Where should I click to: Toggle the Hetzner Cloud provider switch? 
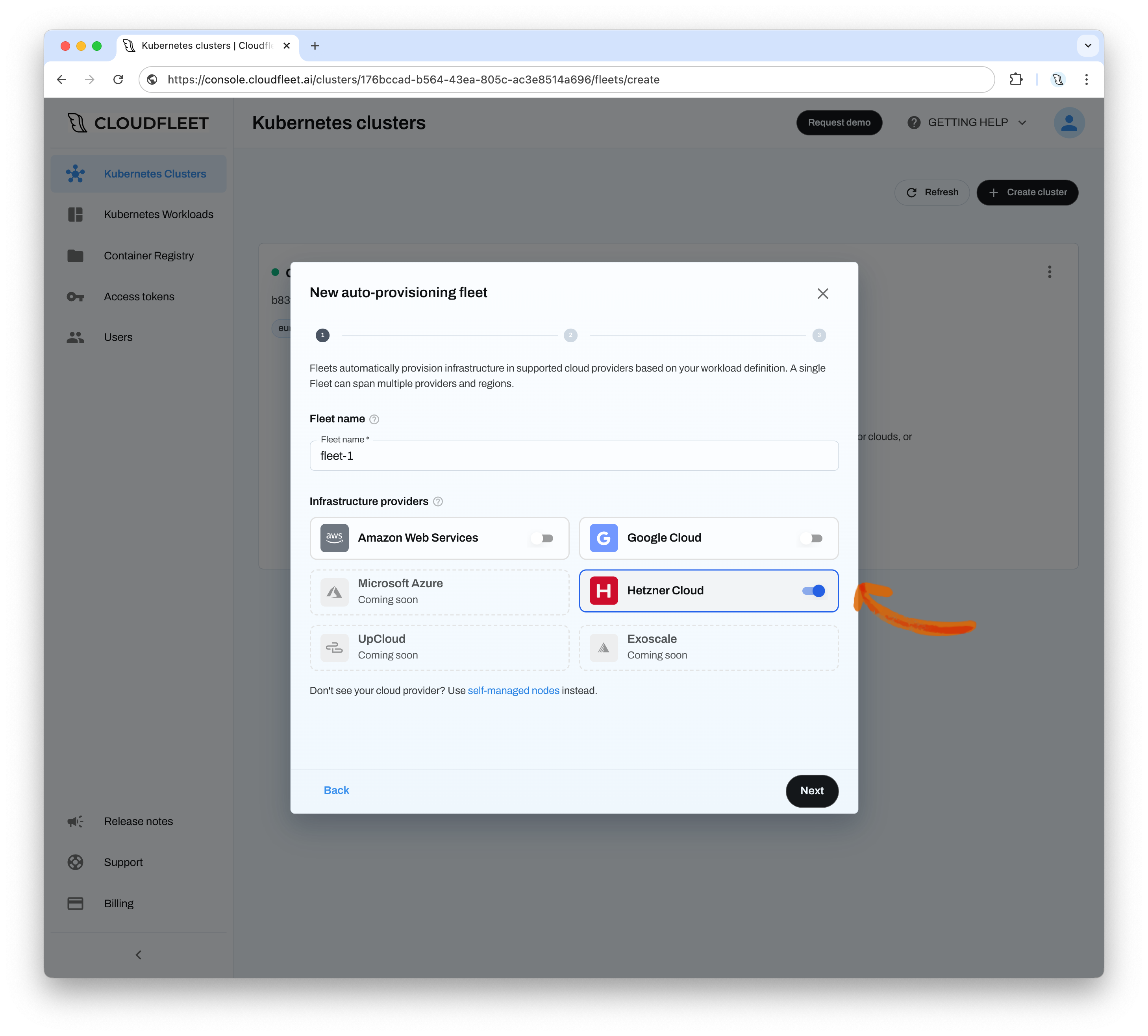(813, 591)
